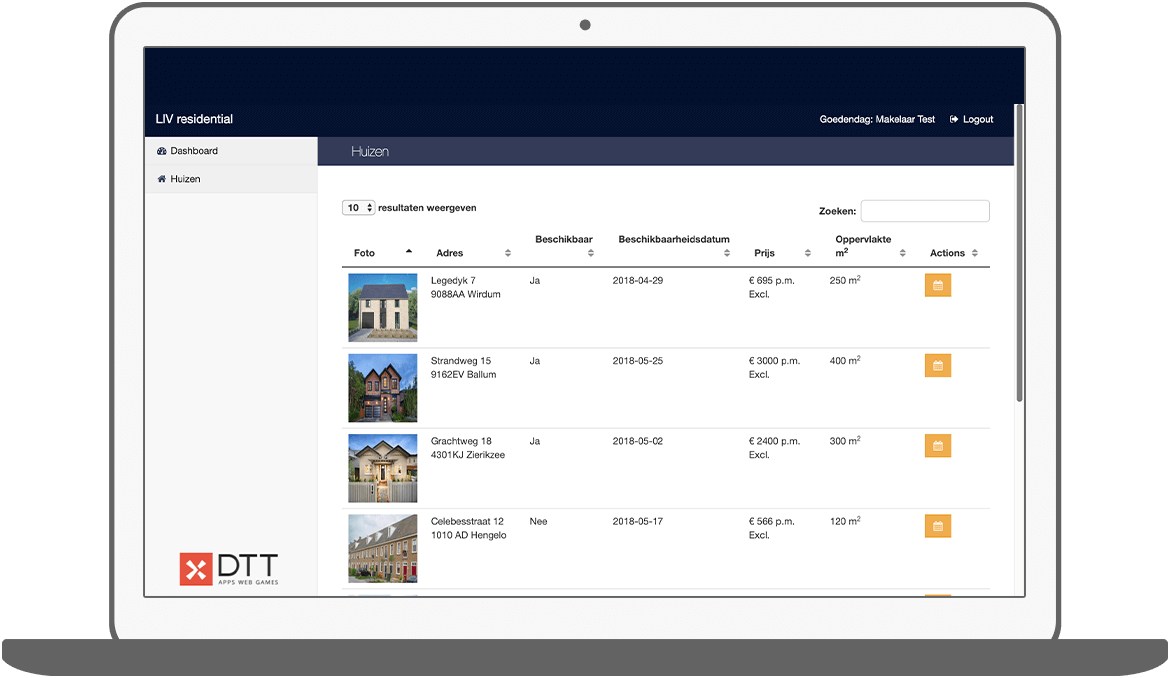
Task: Click the page vertical scrollbar
Action: point(1019,254)
